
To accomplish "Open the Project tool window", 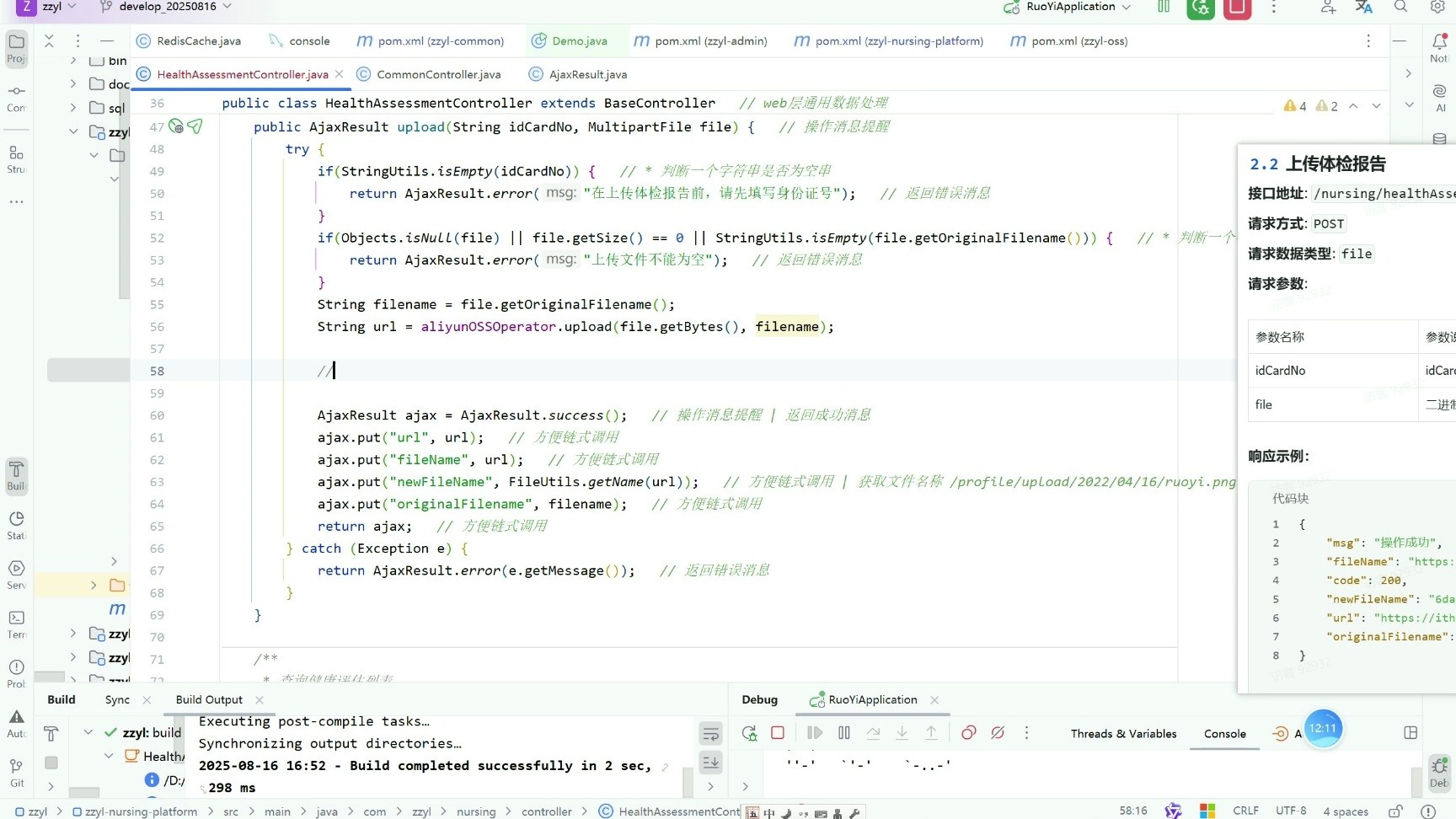I will pyautogui.click(x=16, y=47).
